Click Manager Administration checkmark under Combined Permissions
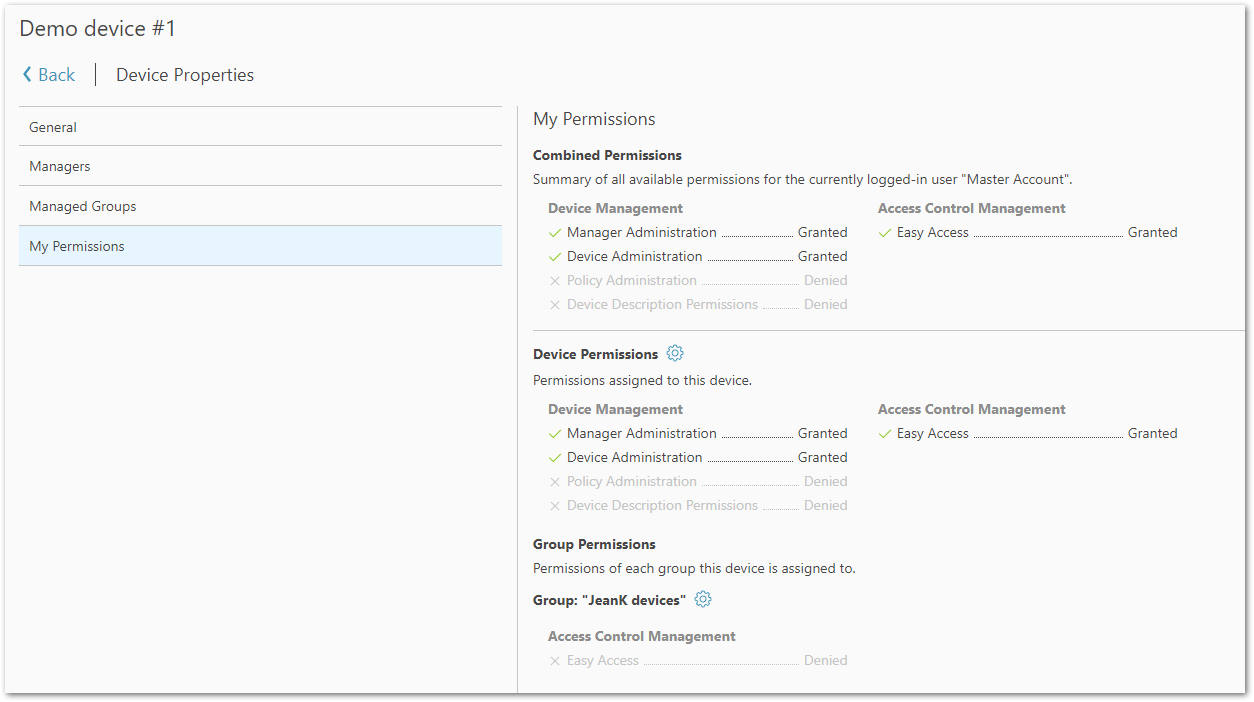Screen dimensions: 1254x702 (x=555, y=233)
